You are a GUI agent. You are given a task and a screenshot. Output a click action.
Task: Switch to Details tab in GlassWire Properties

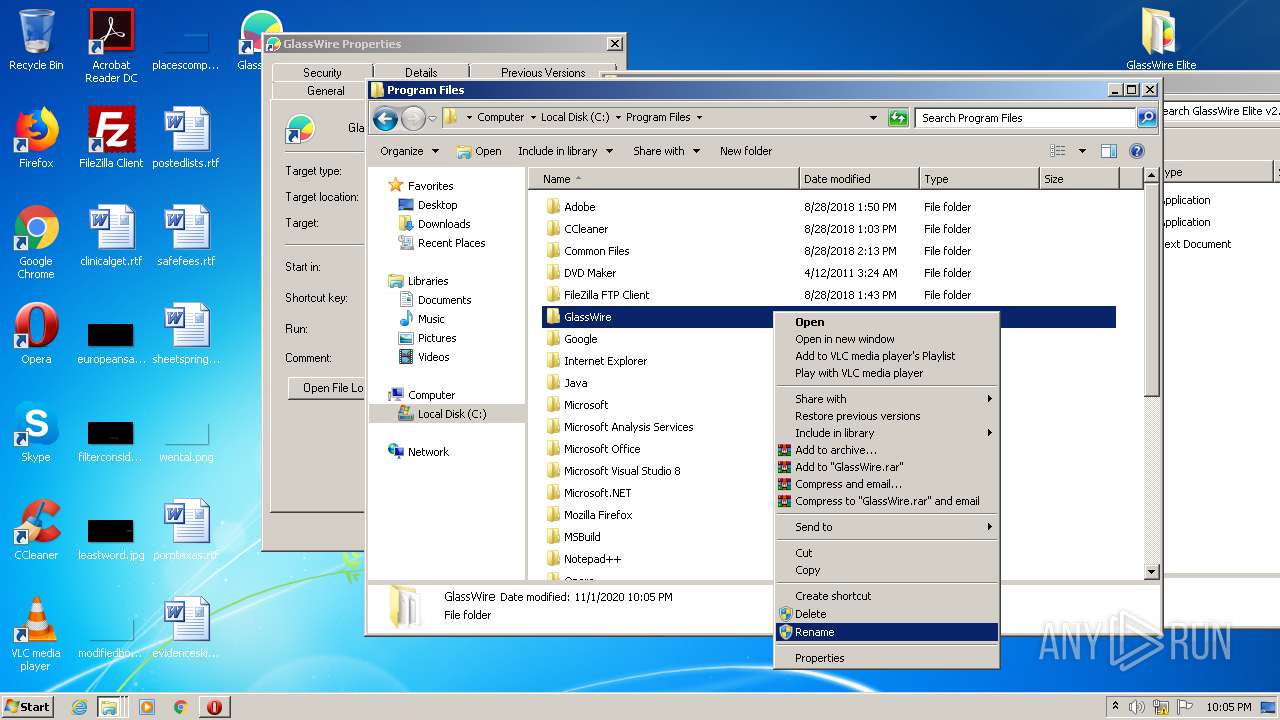point(421,72)
